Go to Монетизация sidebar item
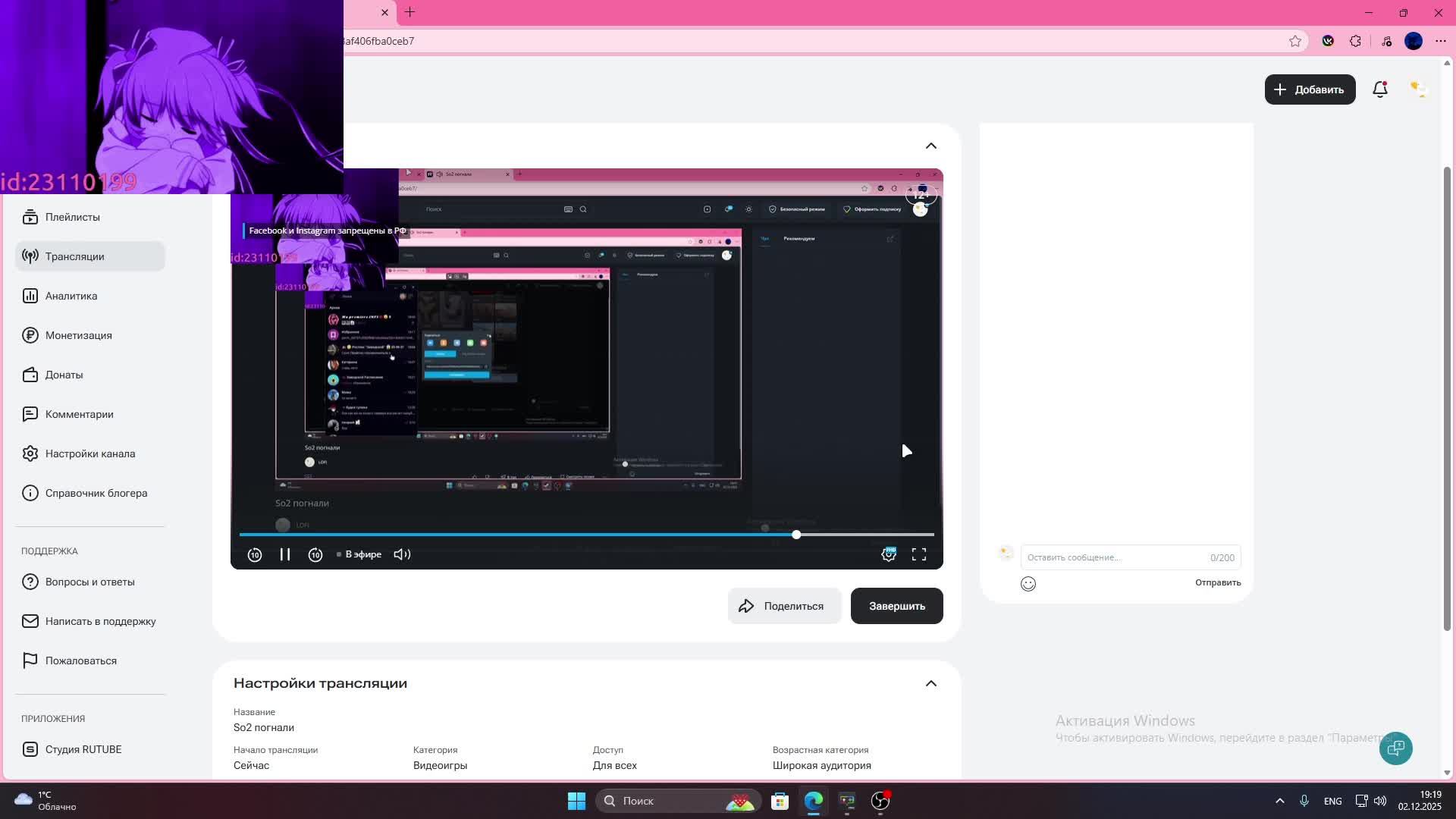Viewport: 1456px width, 819px height. coord(78,335)
